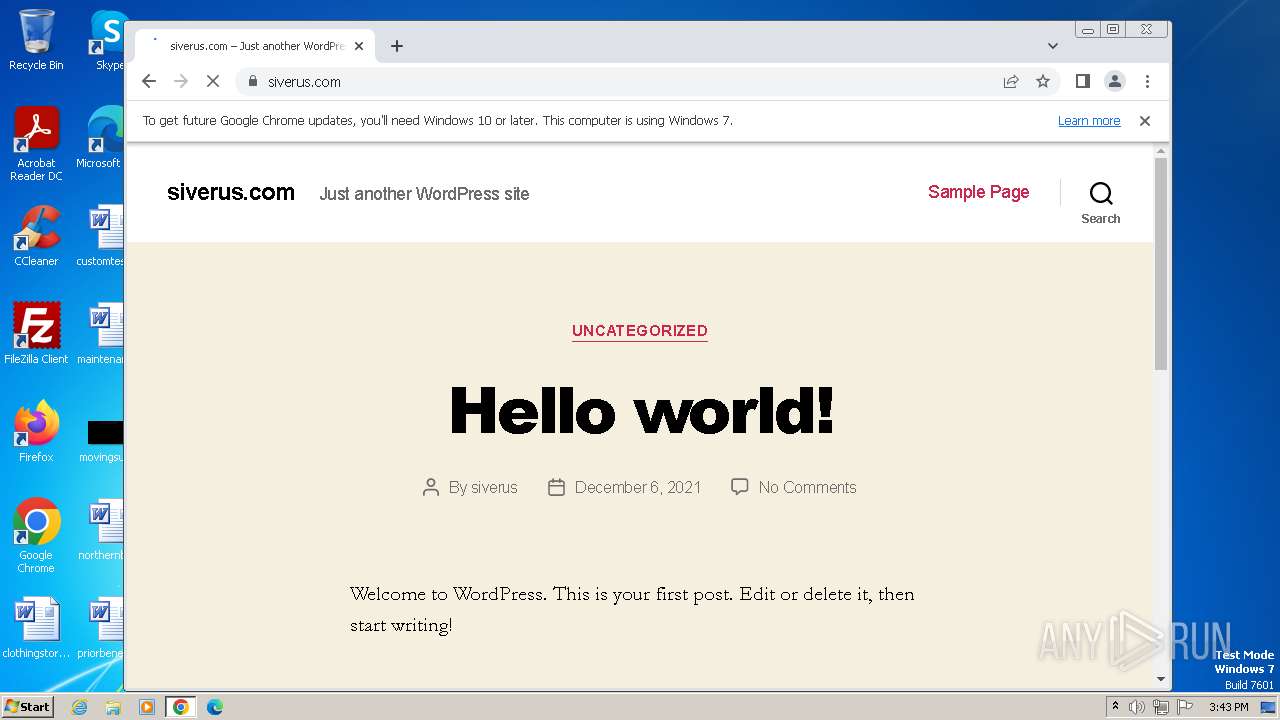The image size is (1280, 720).
Task: Open the site Search toggle
Action: pos(1101,202)
